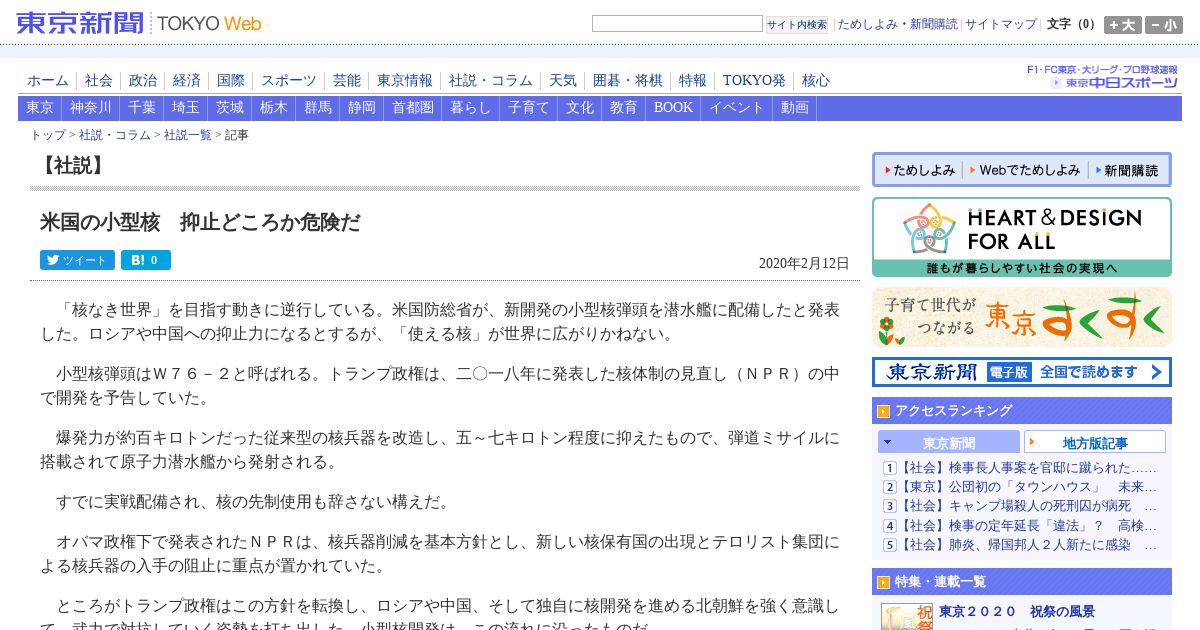Open the Tokyo Shimbun TOKYO Web logo

[139, 23]
